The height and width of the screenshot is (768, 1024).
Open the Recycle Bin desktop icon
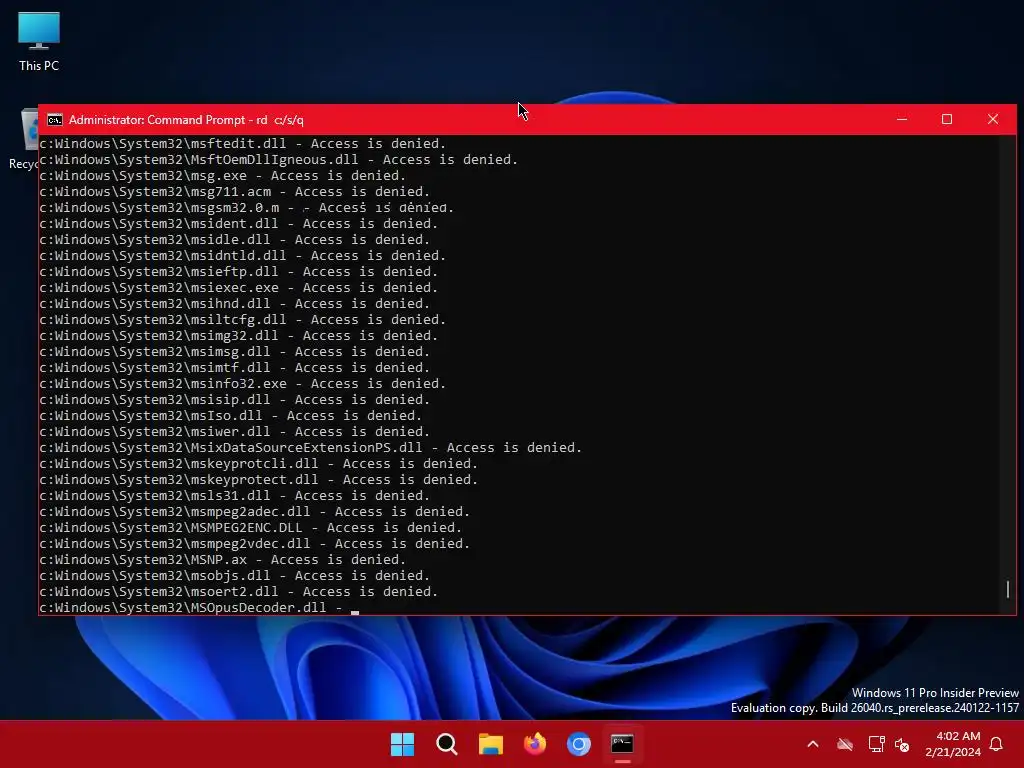tap(24, 140)
